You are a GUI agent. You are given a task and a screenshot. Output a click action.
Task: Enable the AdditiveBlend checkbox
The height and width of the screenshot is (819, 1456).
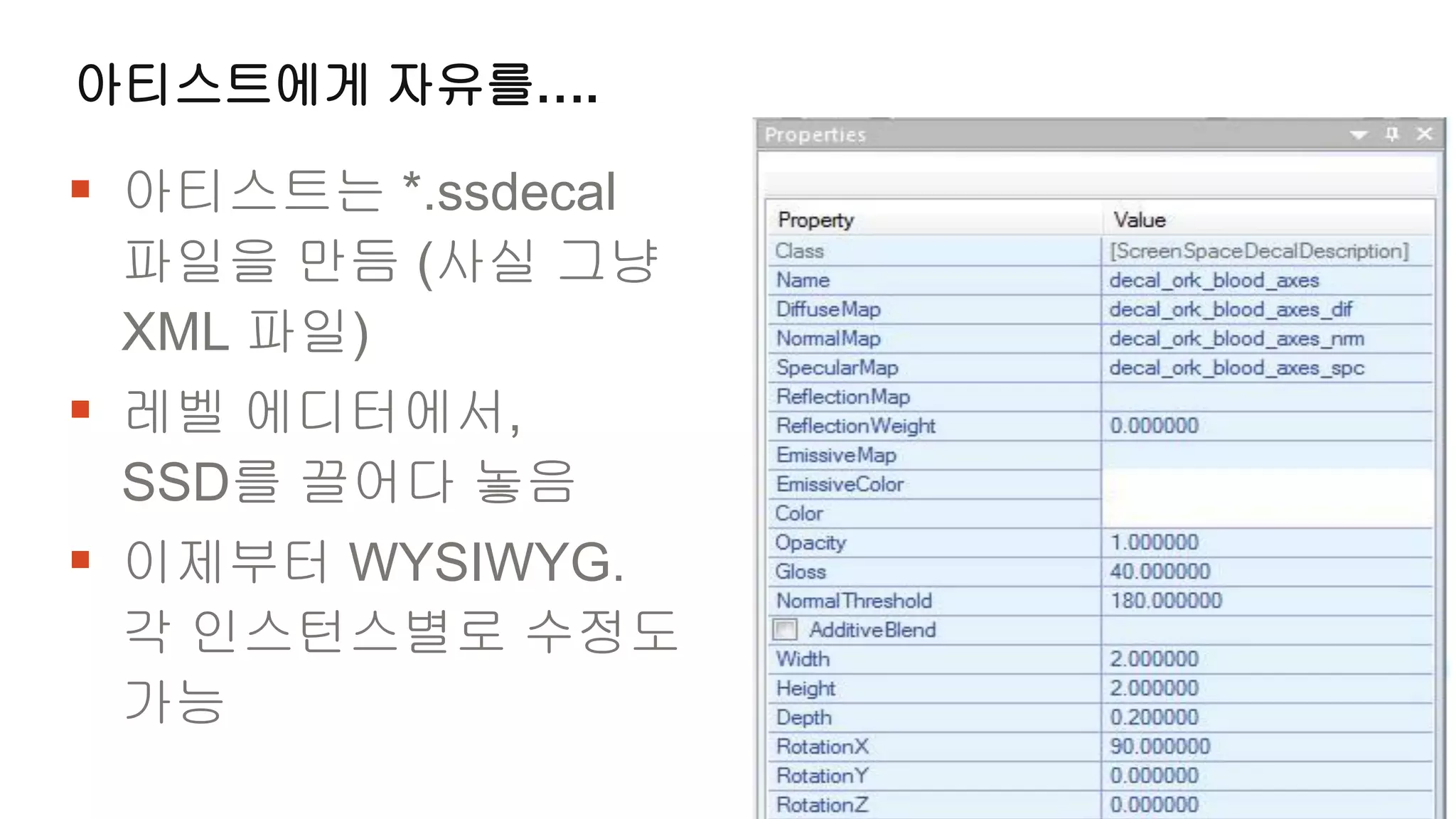point(785,630)
